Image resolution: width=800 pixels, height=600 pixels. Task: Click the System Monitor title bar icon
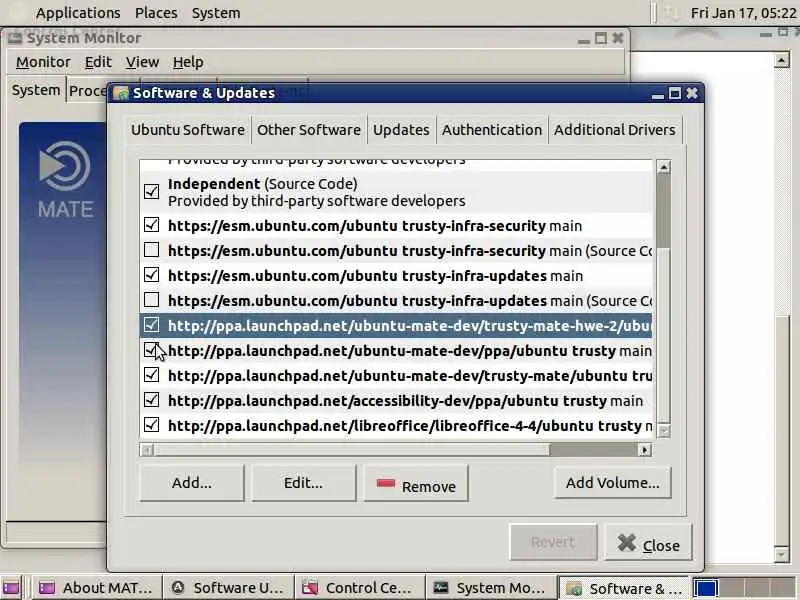click(x=15, y=38)
